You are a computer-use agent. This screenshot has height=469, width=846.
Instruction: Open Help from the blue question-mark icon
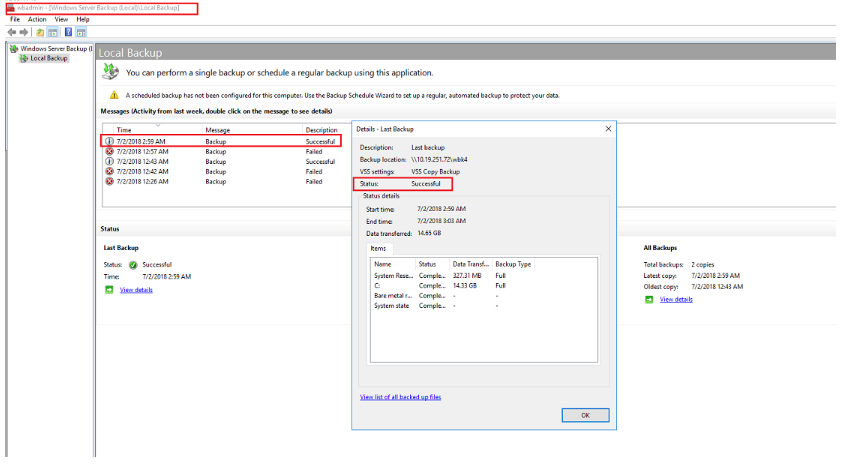[69, 32]
